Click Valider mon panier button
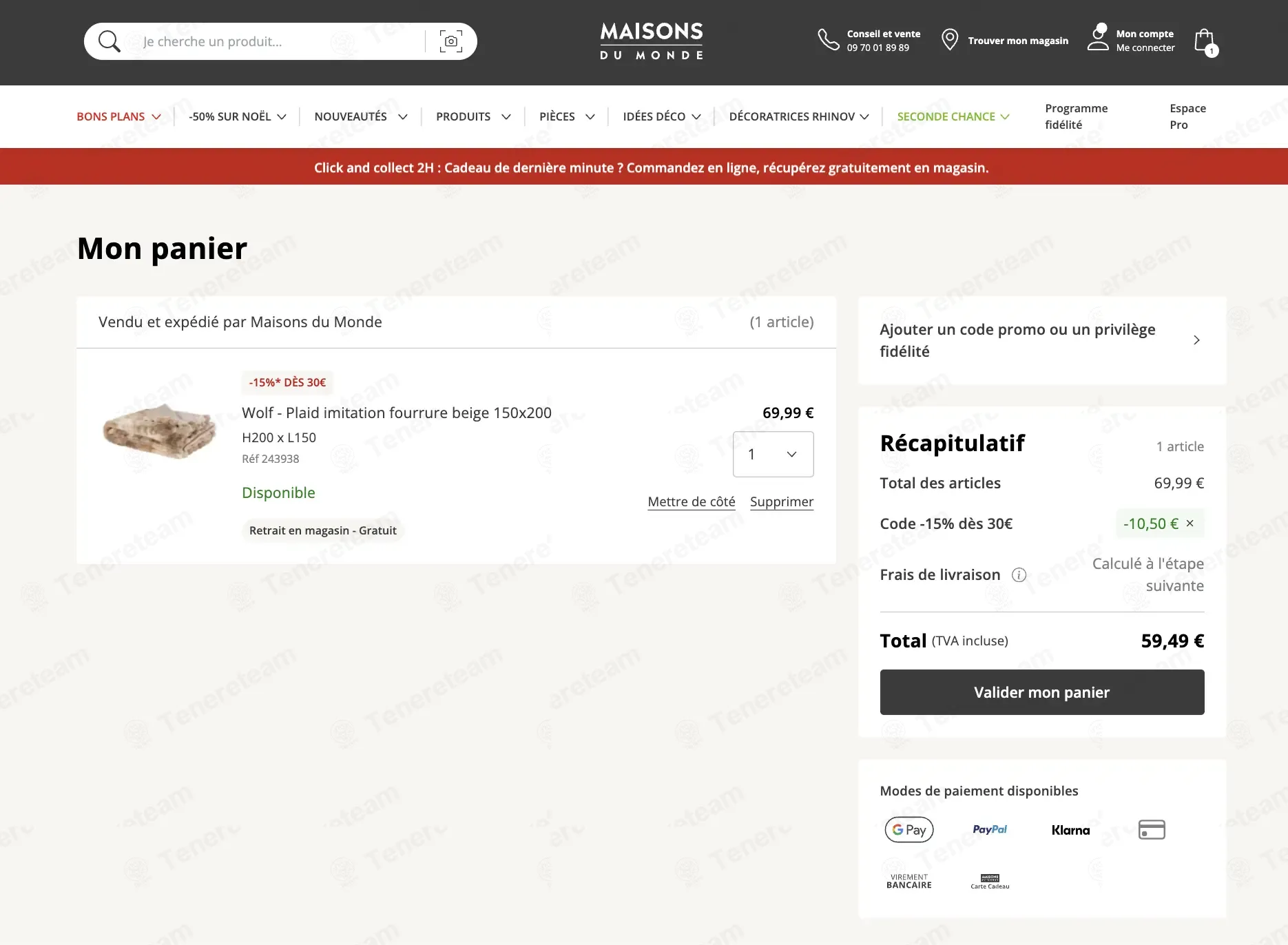Screen dimensions: 1288x945 (x=1041, y=692)
